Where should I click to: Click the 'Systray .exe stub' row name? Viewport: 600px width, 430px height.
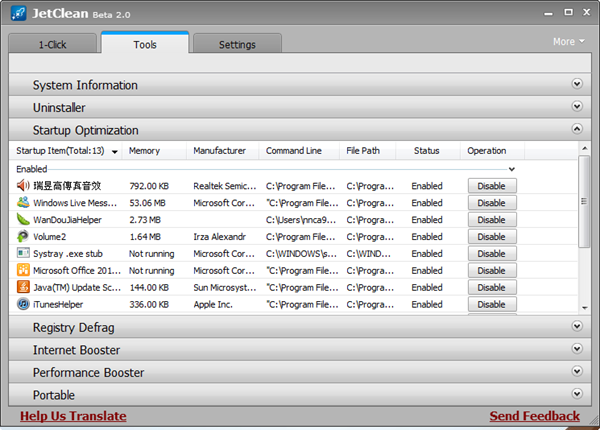point(68,254)
